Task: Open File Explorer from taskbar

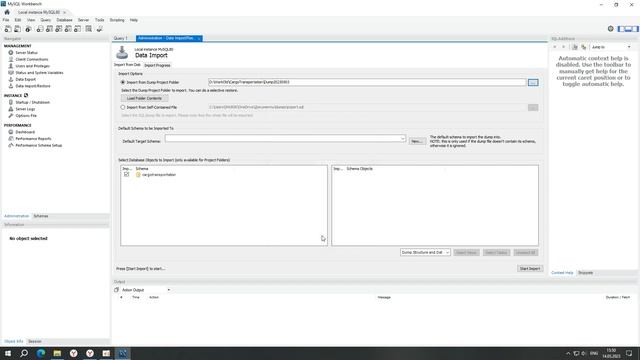Action: 57,353
